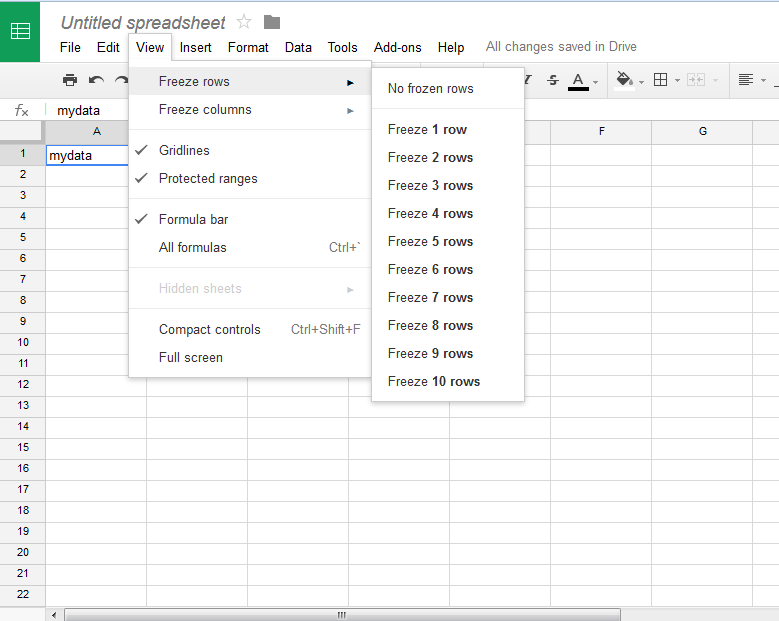This screenshot has width=779, height=621.
Task: Choose Compact controls
Action: pyautogui.click(x=250, y=329)
